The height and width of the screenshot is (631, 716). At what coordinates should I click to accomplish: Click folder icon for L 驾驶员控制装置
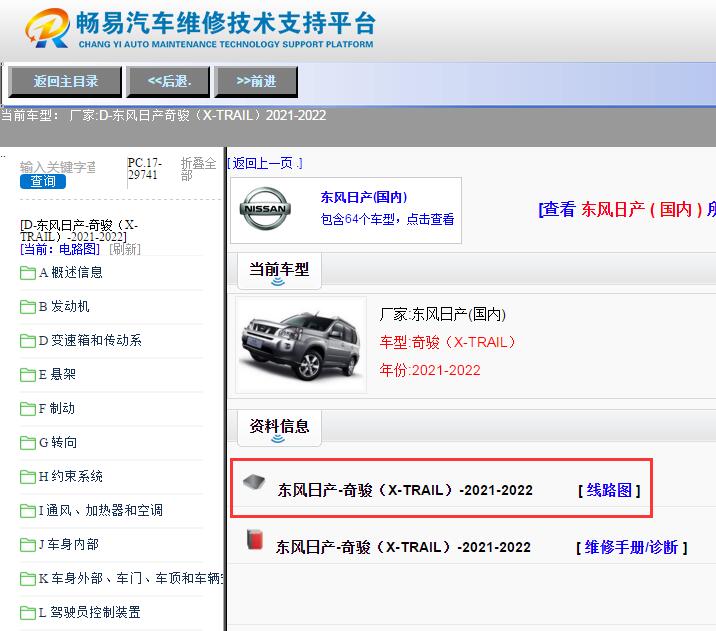pos(28,612)
